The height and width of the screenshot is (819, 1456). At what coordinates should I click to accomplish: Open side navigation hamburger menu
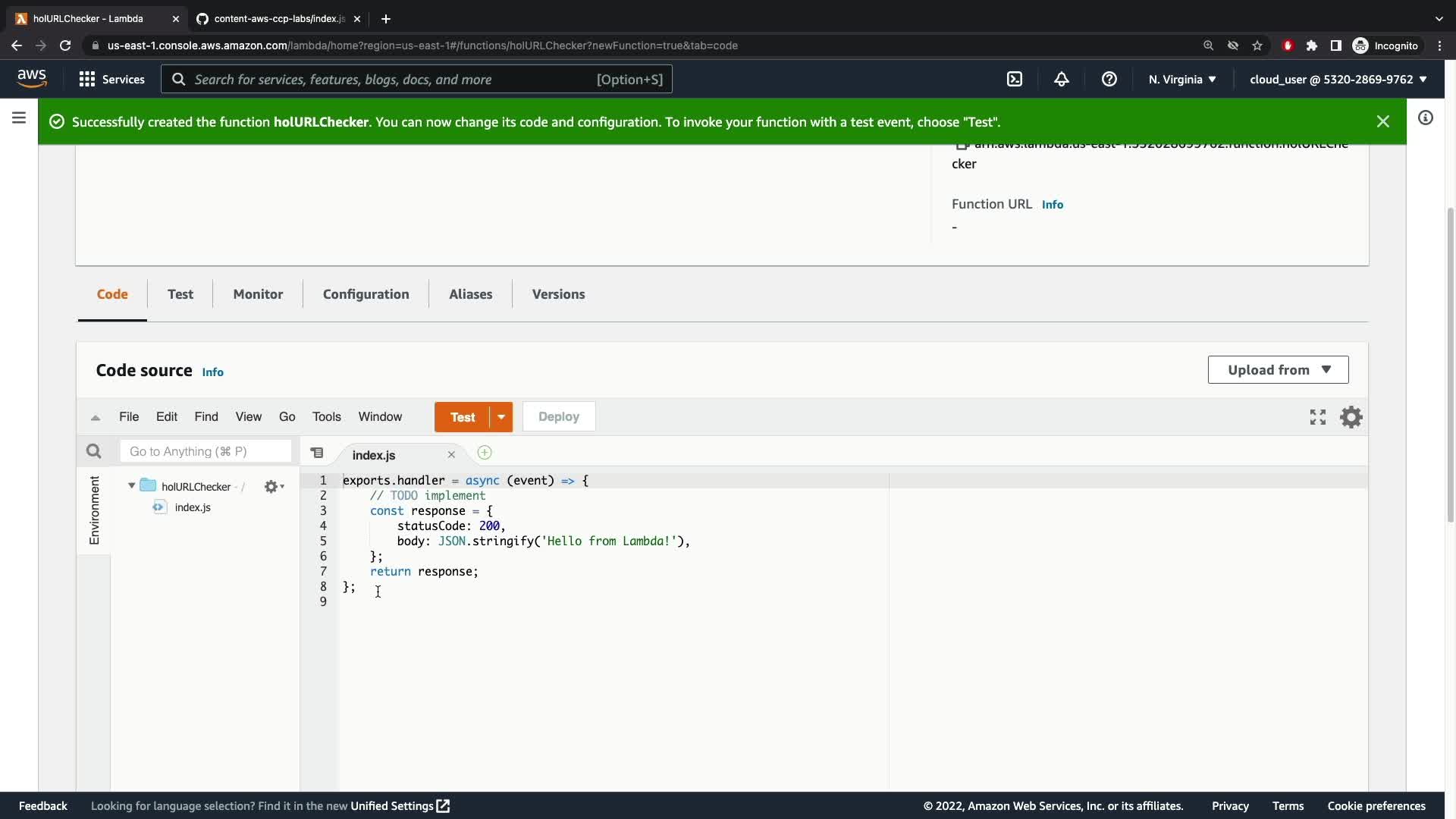(x=19, y=118)
